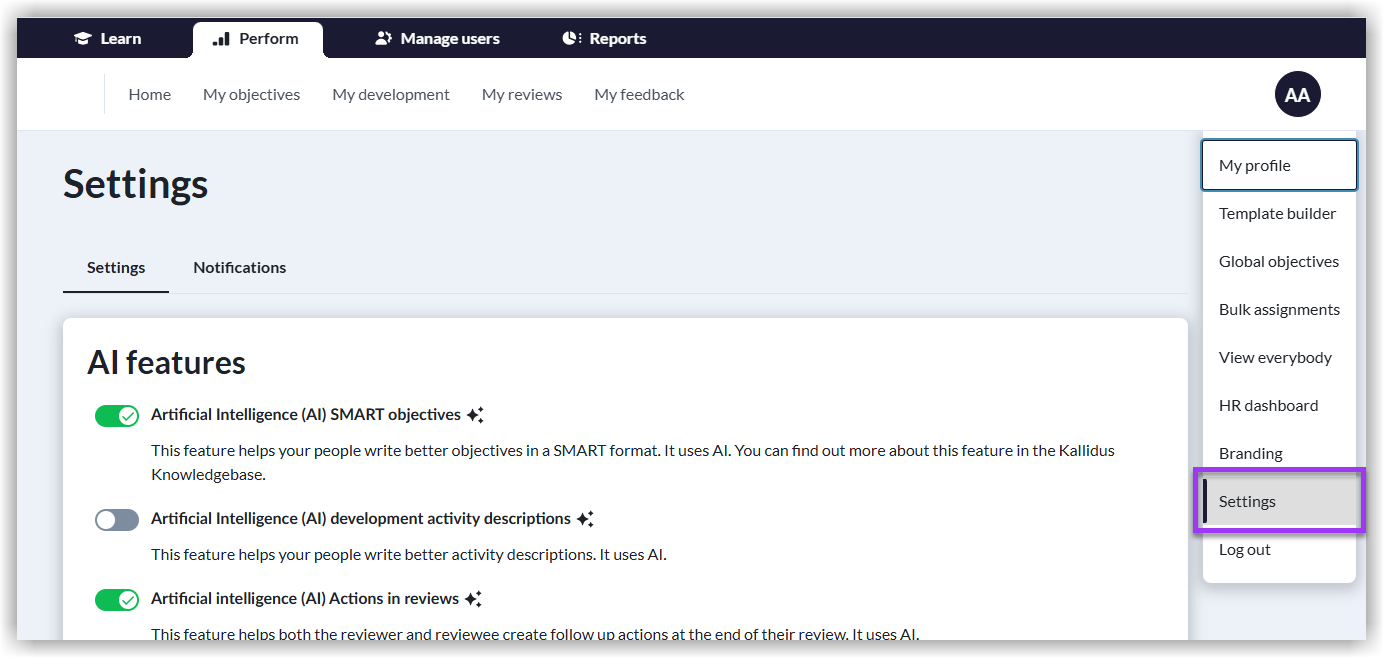
Task: Click sparkle icon beside development activity descriptions
Action: pos(585,519)
